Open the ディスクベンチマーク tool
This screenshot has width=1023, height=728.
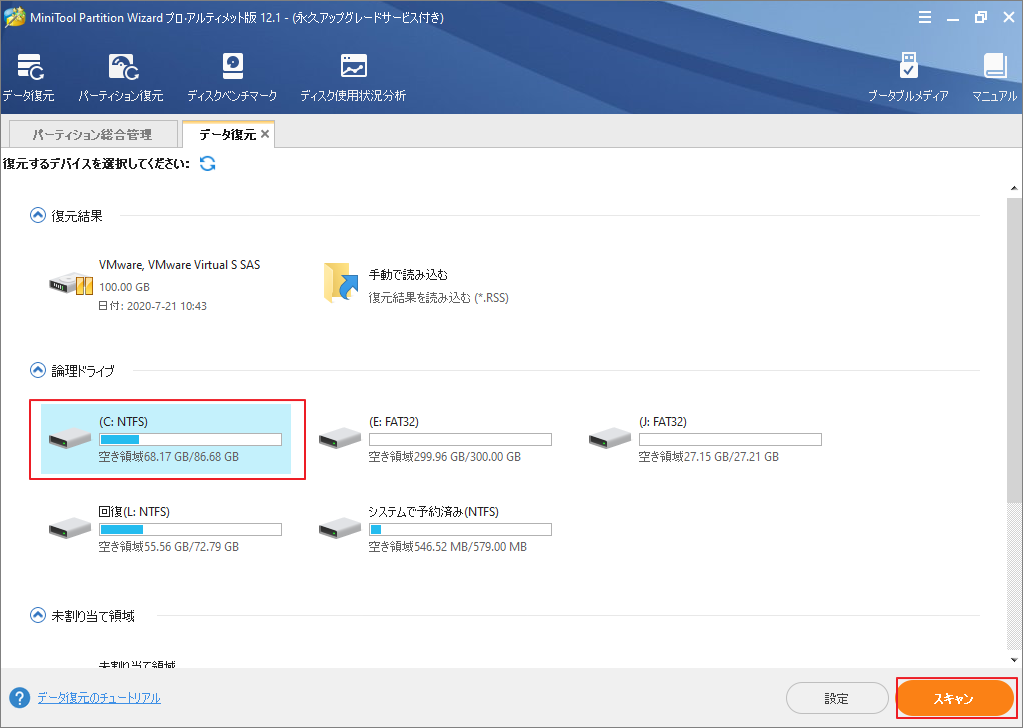point(232,67)
